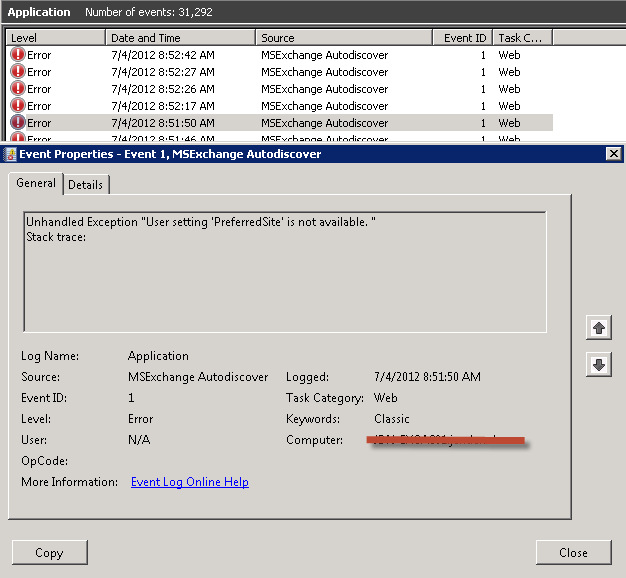Copy event details with Copy button
The height and width of the screenshot is (578, 626).
pos(50,553)
